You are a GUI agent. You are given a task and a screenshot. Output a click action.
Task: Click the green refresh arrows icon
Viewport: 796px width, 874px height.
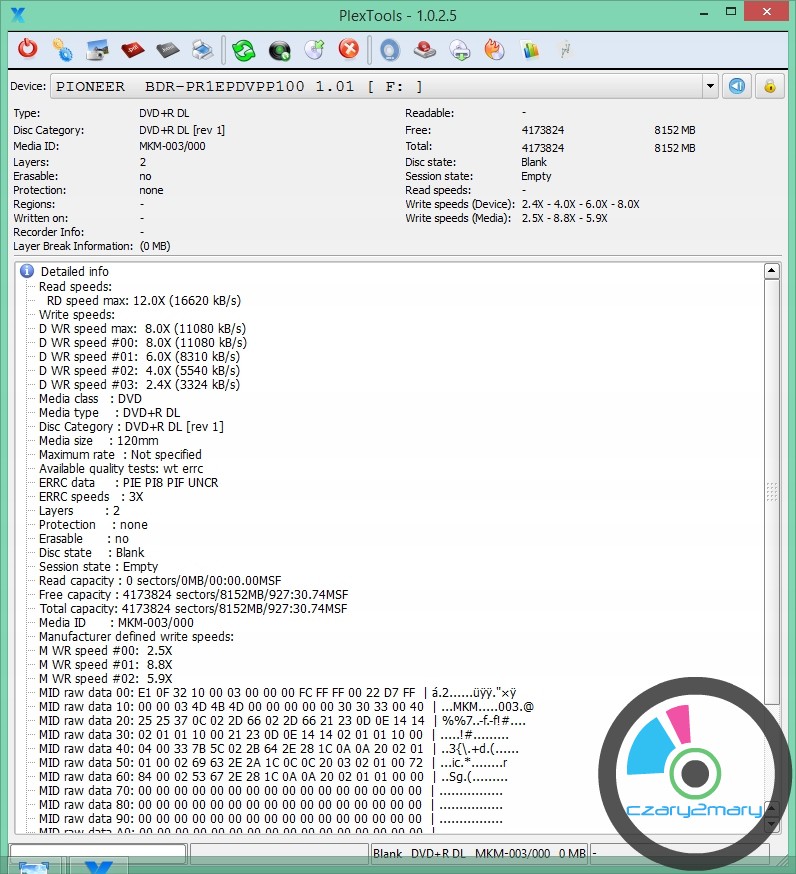click(243, 48)
